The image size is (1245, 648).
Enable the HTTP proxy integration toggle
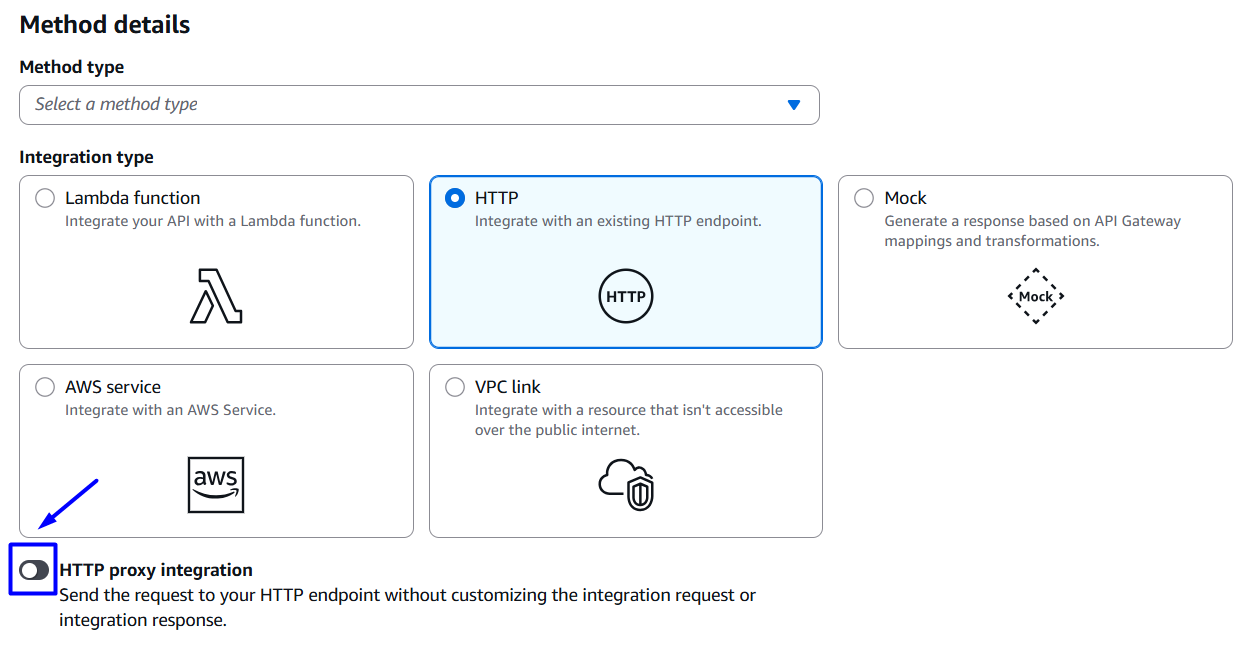(34, 570)
